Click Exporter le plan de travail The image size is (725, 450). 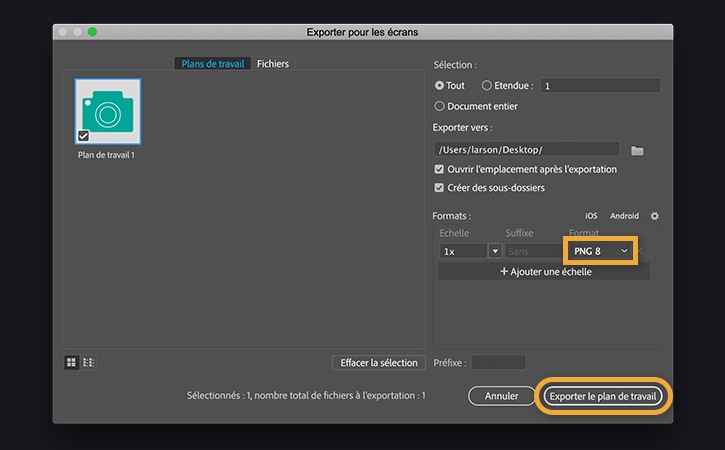[x=603, y=396]
